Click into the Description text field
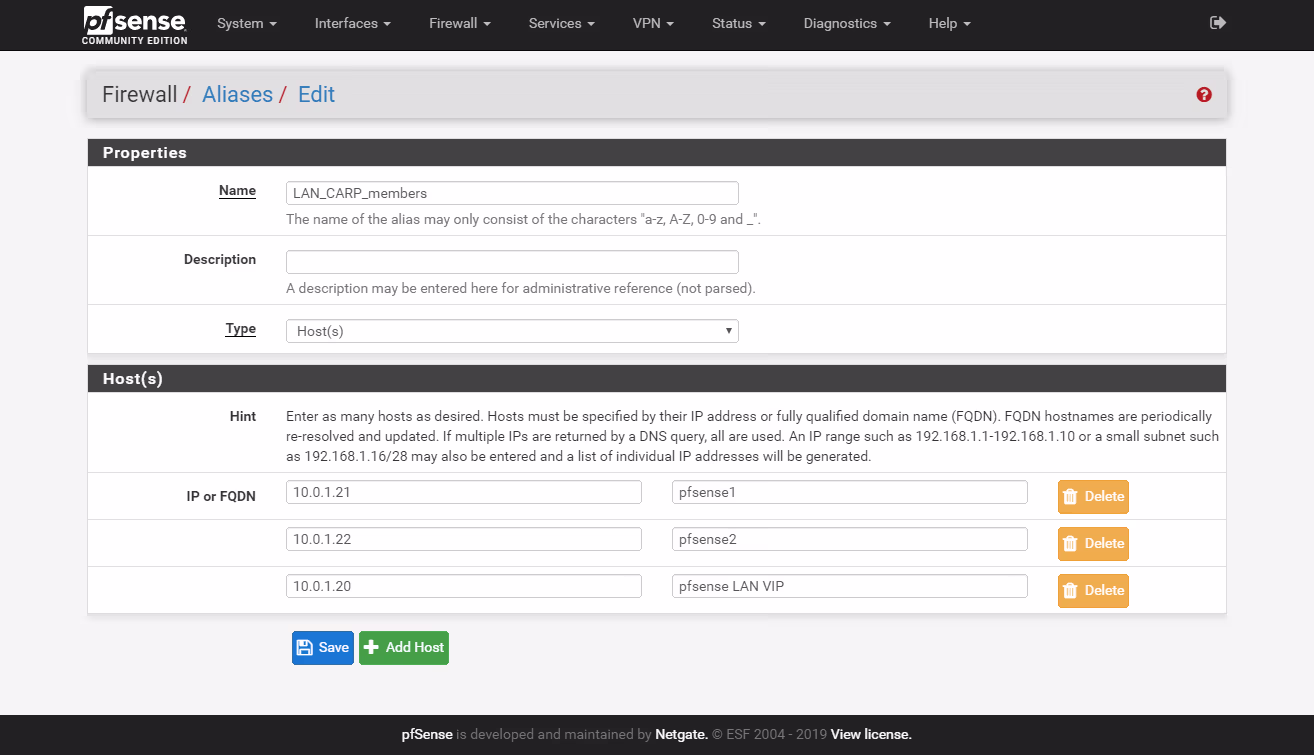The image size is (1314, 755). (512, 262)
